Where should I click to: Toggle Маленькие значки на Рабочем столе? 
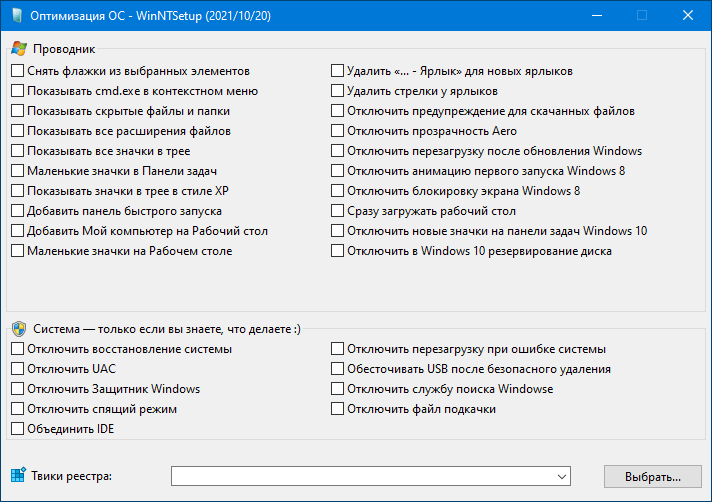point(17,251)
